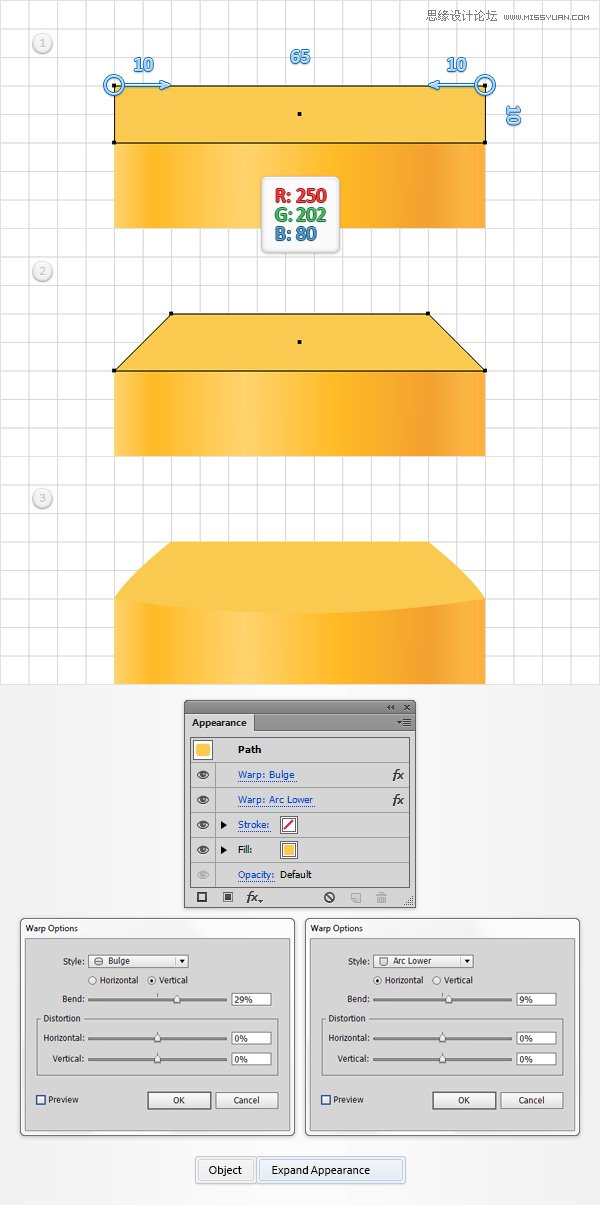Click top-right anchor point of step 1 rectangle
Viewport: 600px width, 1205px height.
click(485, 86)
